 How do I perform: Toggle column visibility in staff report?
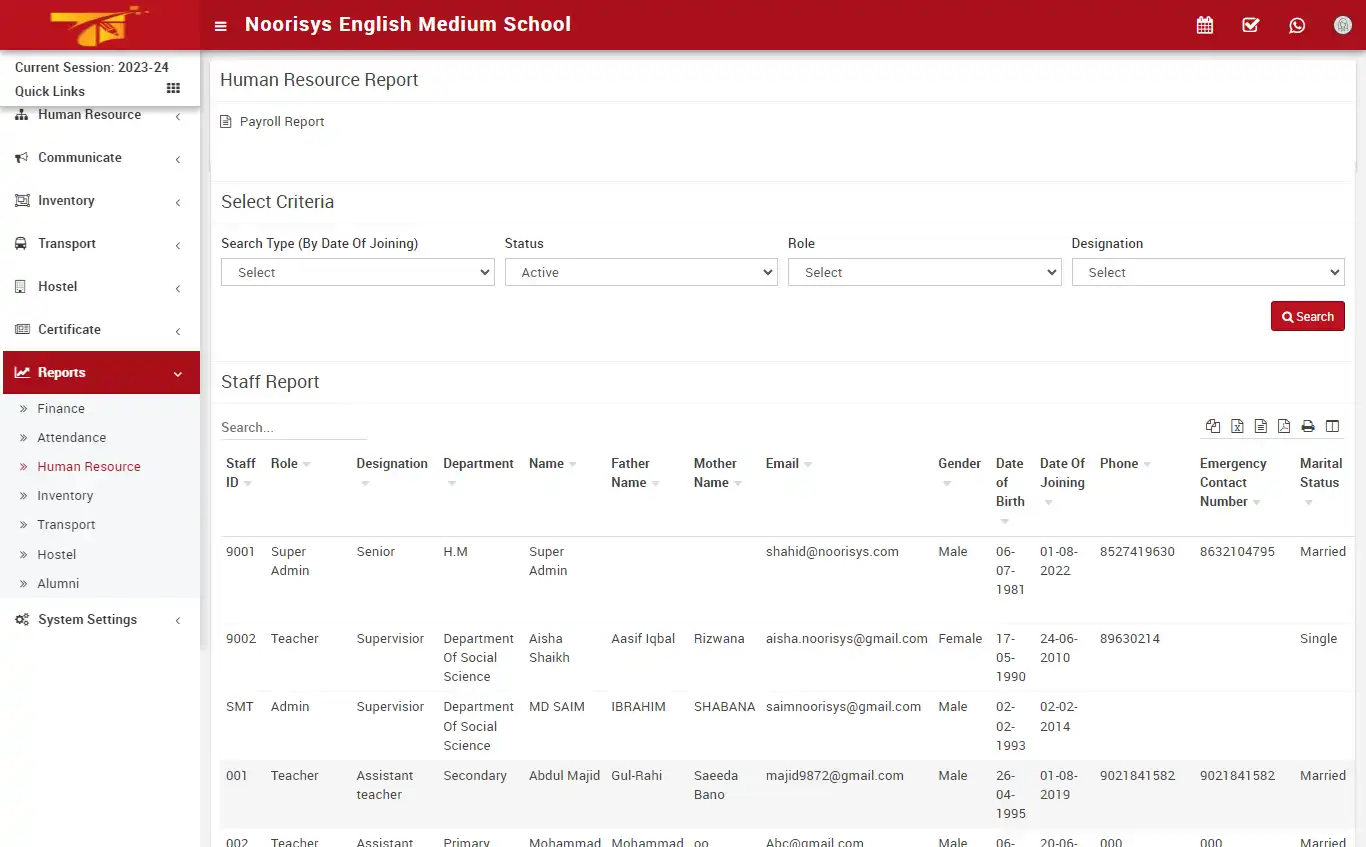pos(1332,426)
